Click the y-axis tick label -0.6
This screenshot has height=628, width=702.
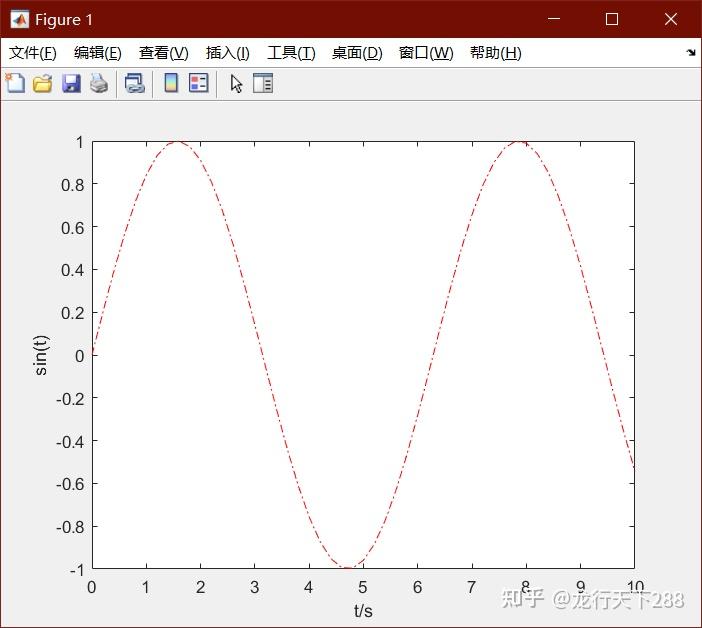(70, 484)
